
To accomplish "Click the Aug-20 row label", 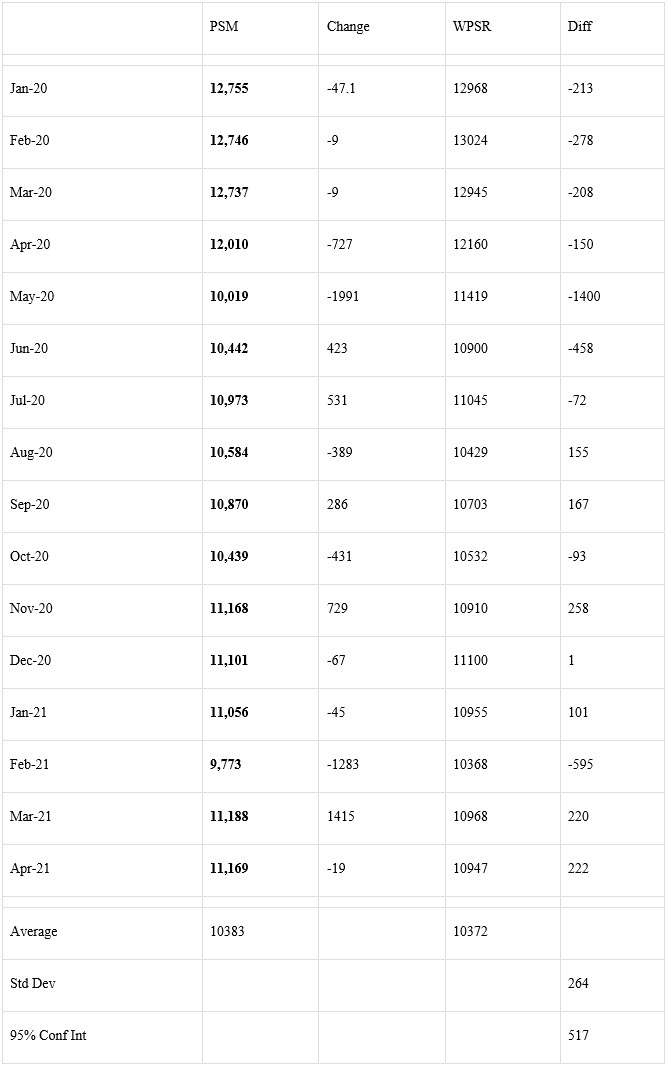I will tap(31, 453).
